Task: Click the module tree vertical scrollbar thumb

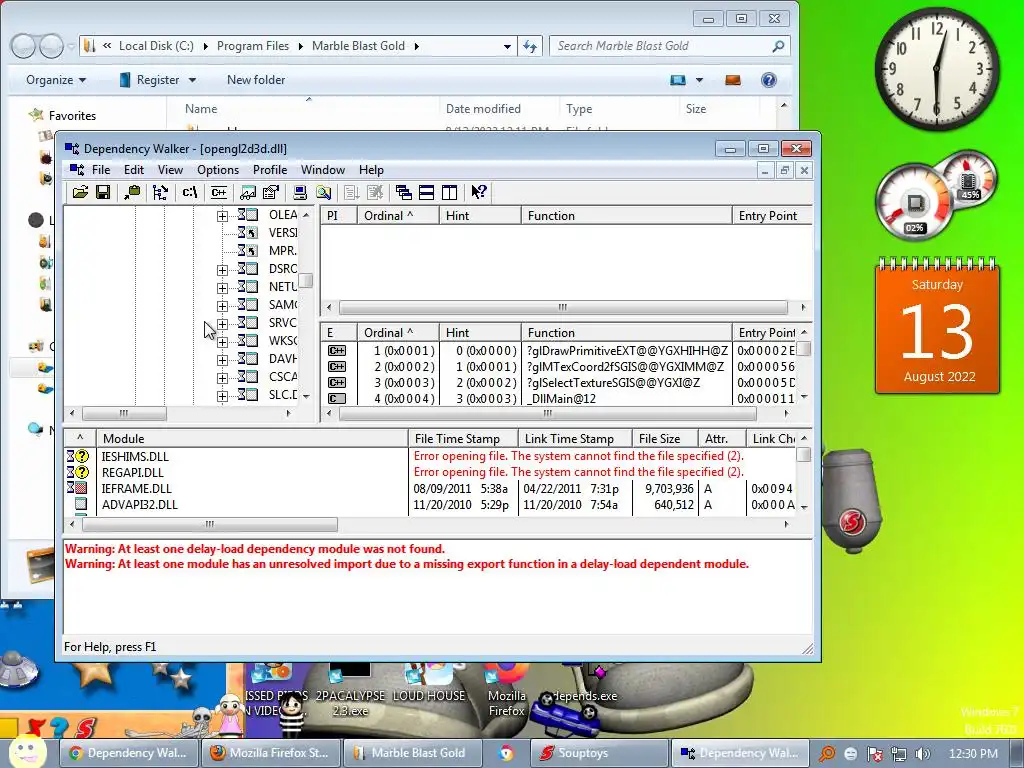Action: (306, 281)
